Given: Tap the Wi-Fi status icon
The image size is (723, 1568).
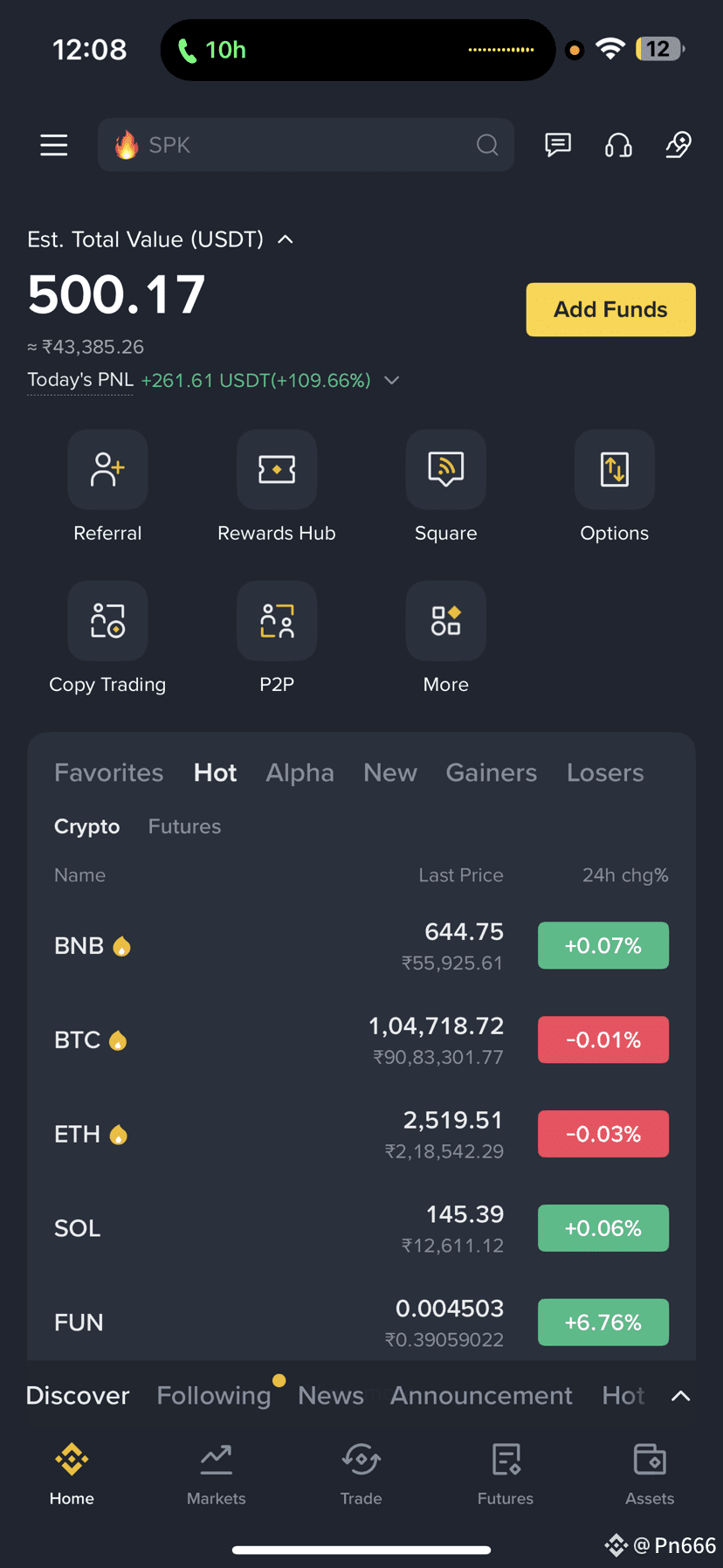Looking at the screenshot, I should (x=610, y=49).
